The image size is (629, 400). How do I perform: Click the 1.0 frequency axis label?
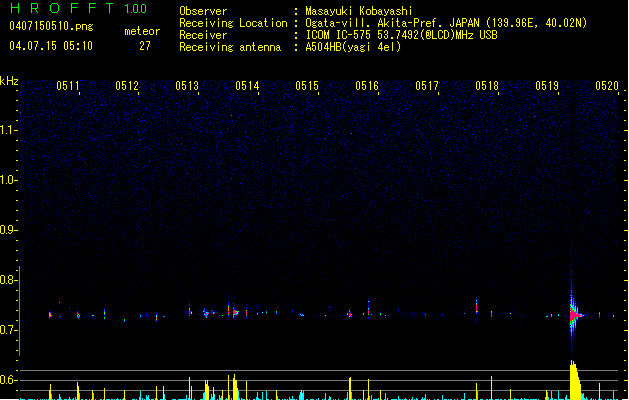tap(8, 180)
